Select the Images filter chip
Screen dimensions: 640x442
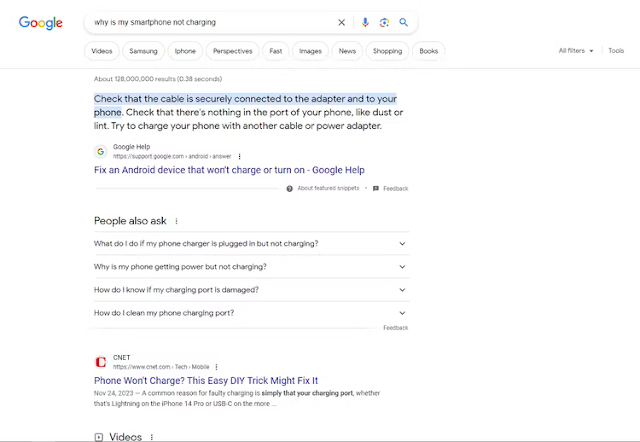tap(311, 51)
